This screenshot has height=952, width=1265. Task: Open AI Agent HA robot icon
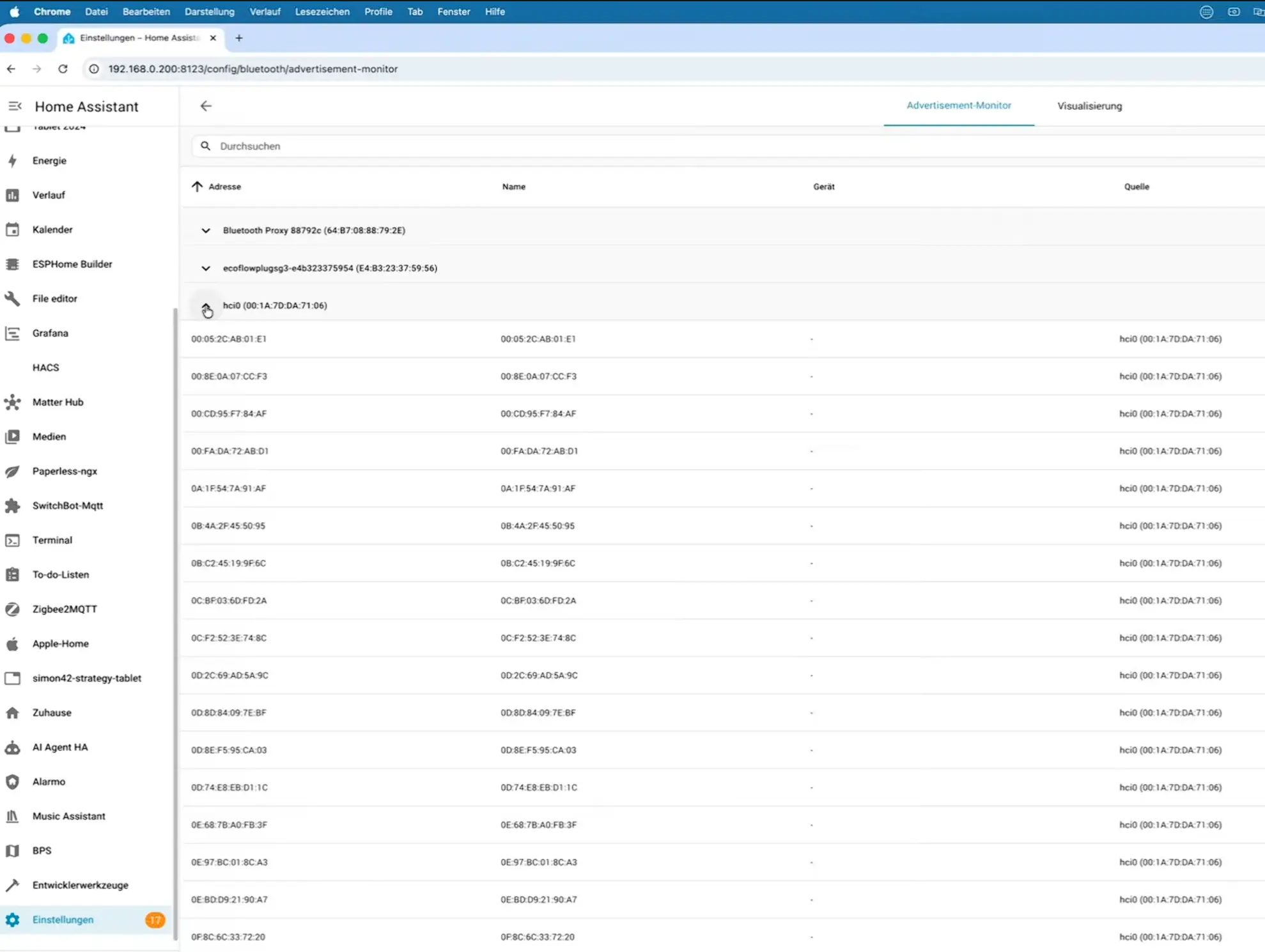pyautogui.click(x=12, y=747)
